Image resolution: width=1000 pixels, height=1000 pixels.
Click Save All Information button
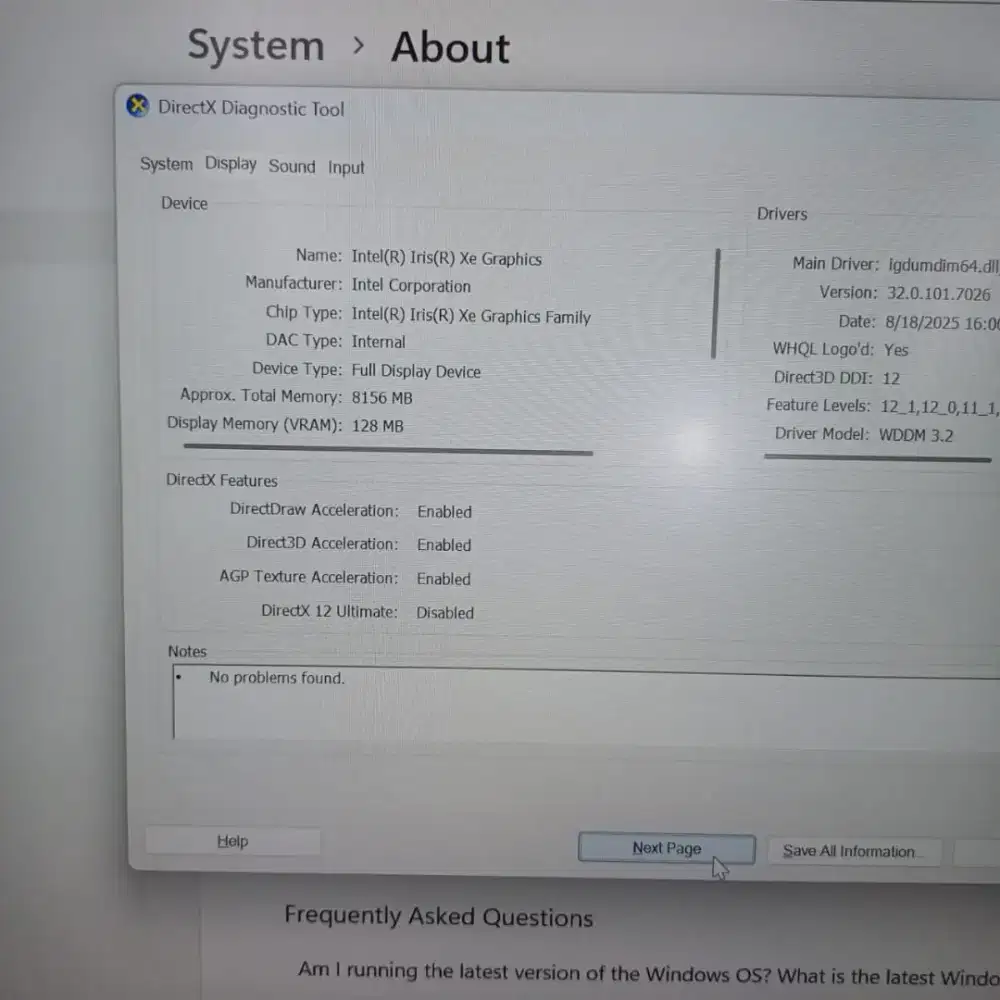(x=852, y=850)
